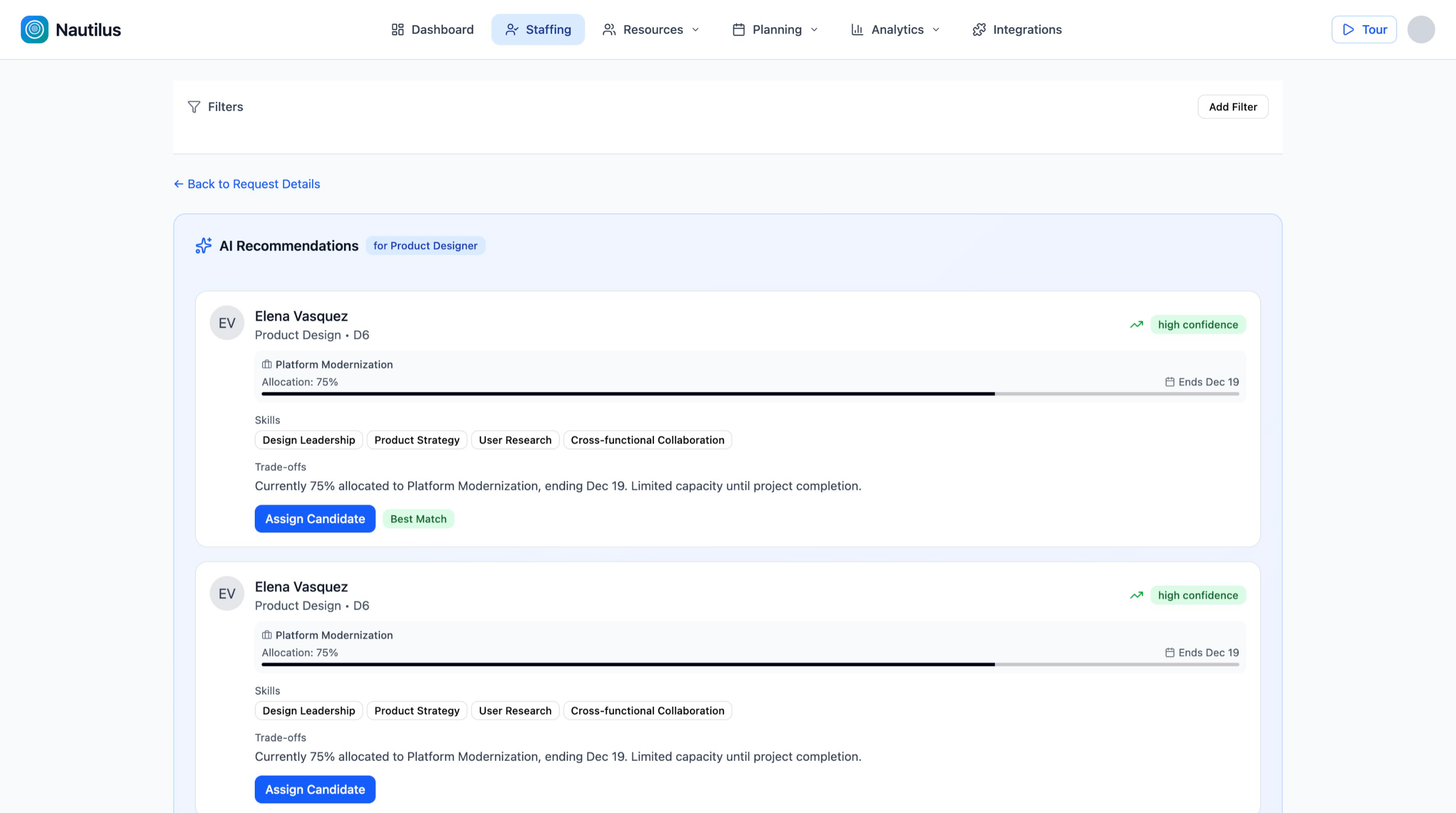The height and width of the screenshot is (813, 1456).
Task: Click the user avatar in the top right
Action: pyautogui.click(x=1422, y=29)
